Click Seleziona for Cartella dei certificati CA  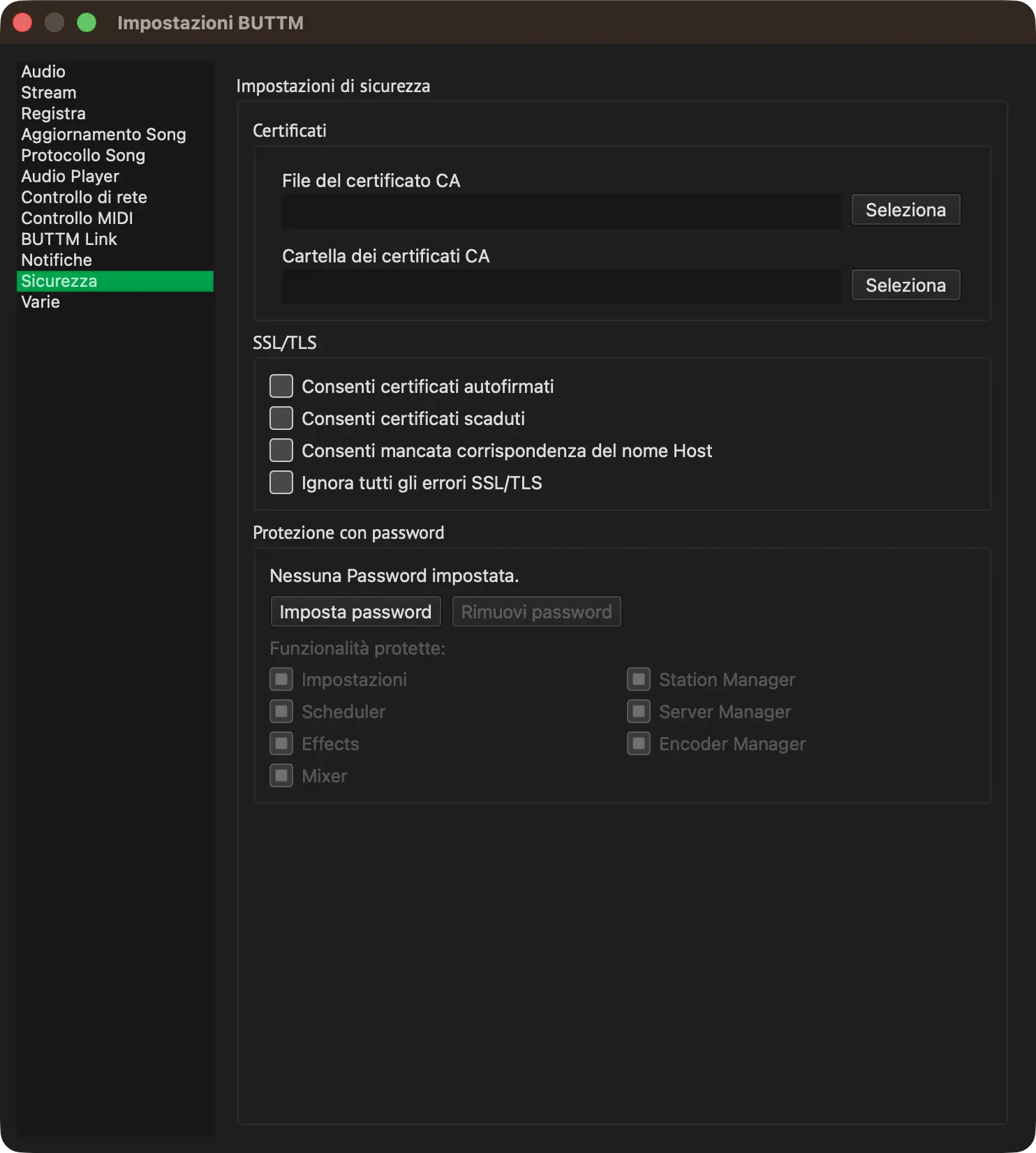905,285
